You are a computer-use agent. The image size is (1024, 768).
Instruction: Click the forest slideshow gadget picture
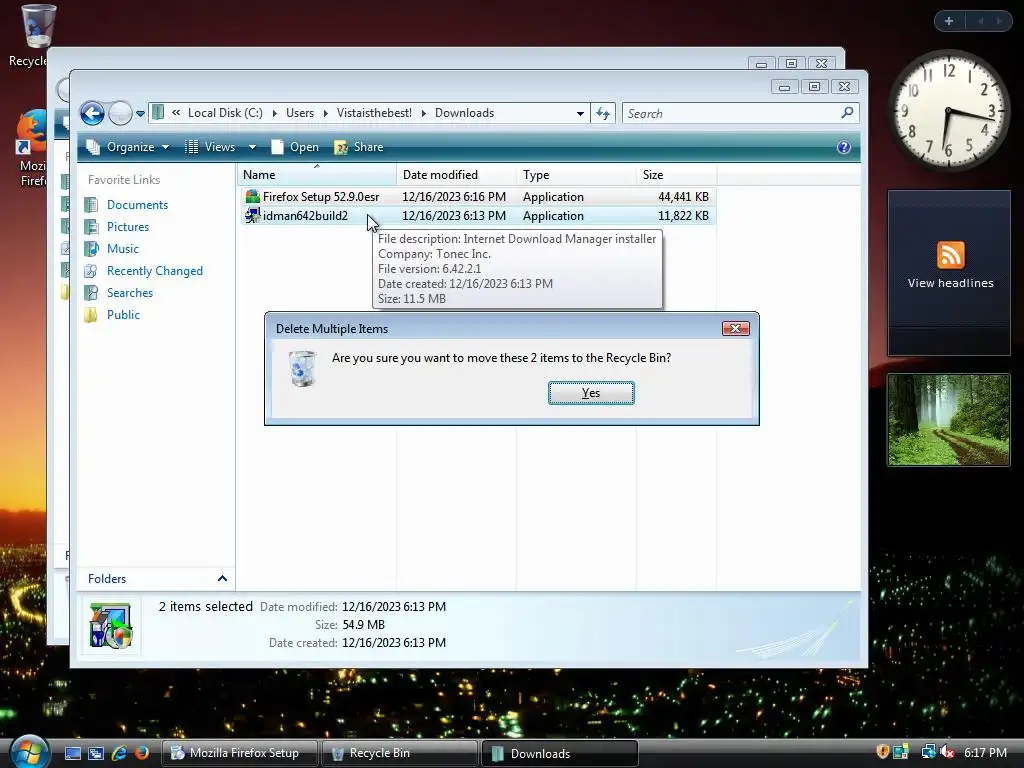pyautogui.click(x=949, y=419)
